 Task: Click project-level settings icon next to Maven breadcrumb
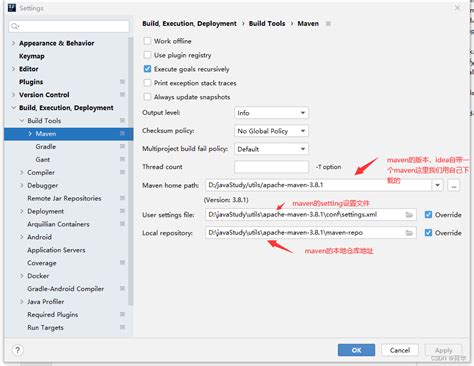point(328,24)
